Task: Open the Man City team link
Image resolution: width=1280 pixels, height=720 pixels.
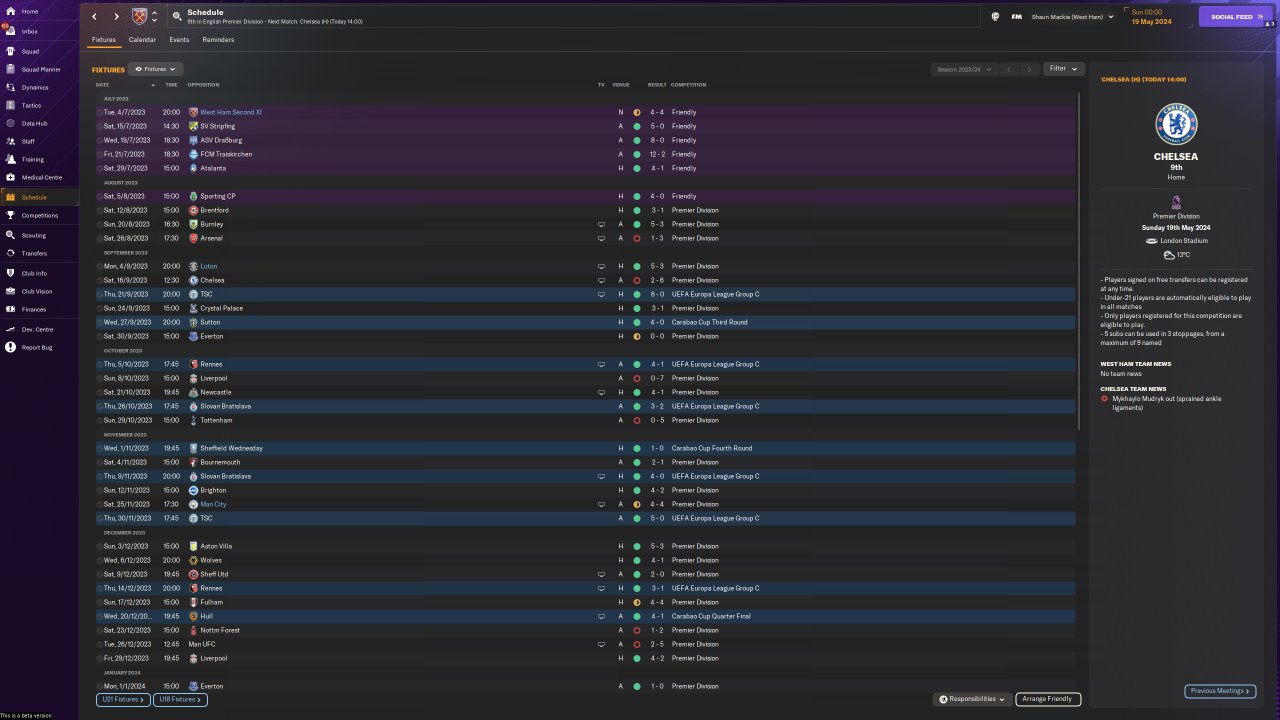Action: 213,504
